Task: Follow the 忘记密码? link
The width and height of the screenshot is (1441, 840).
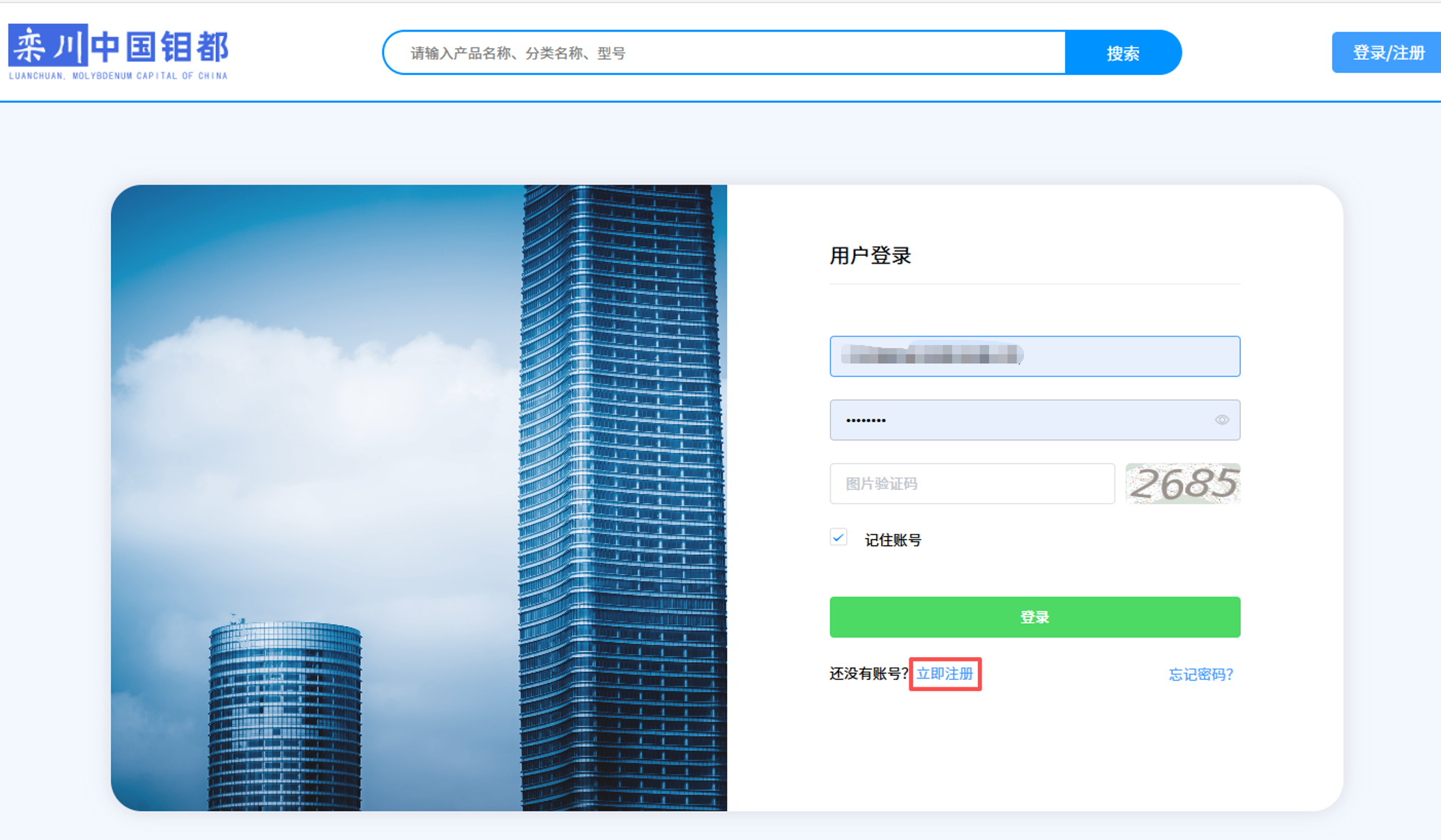Action: tap(1200, 674)
